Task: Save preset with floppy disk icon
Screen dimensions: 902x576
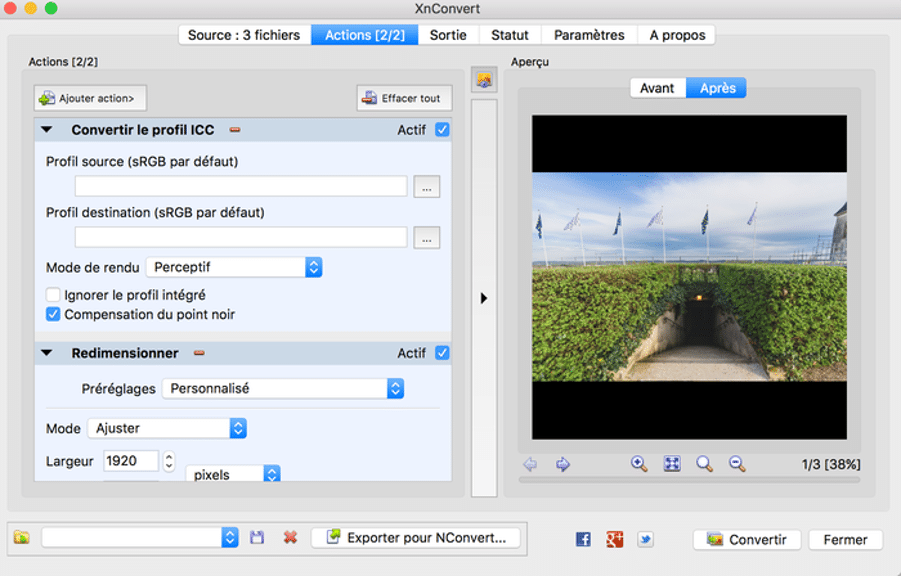Action: [x=257, y=538]
